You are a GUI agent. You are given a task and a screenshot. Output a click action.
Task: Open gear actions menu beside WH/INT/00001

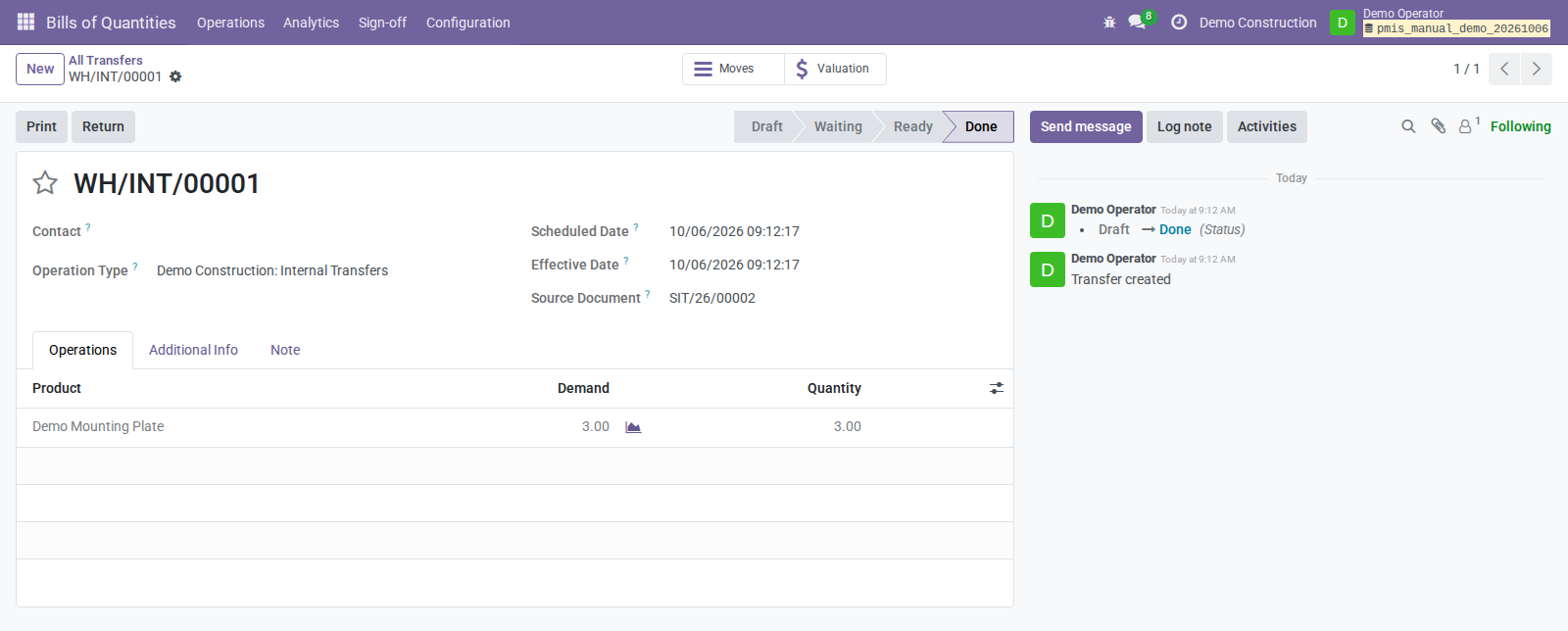175,76
